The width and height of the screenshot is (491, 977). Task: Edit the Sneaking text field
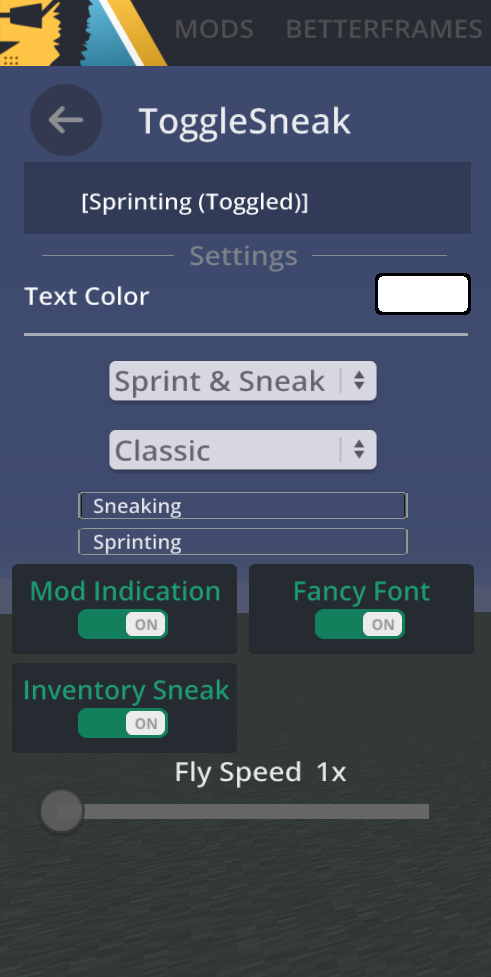pos(243,505)
